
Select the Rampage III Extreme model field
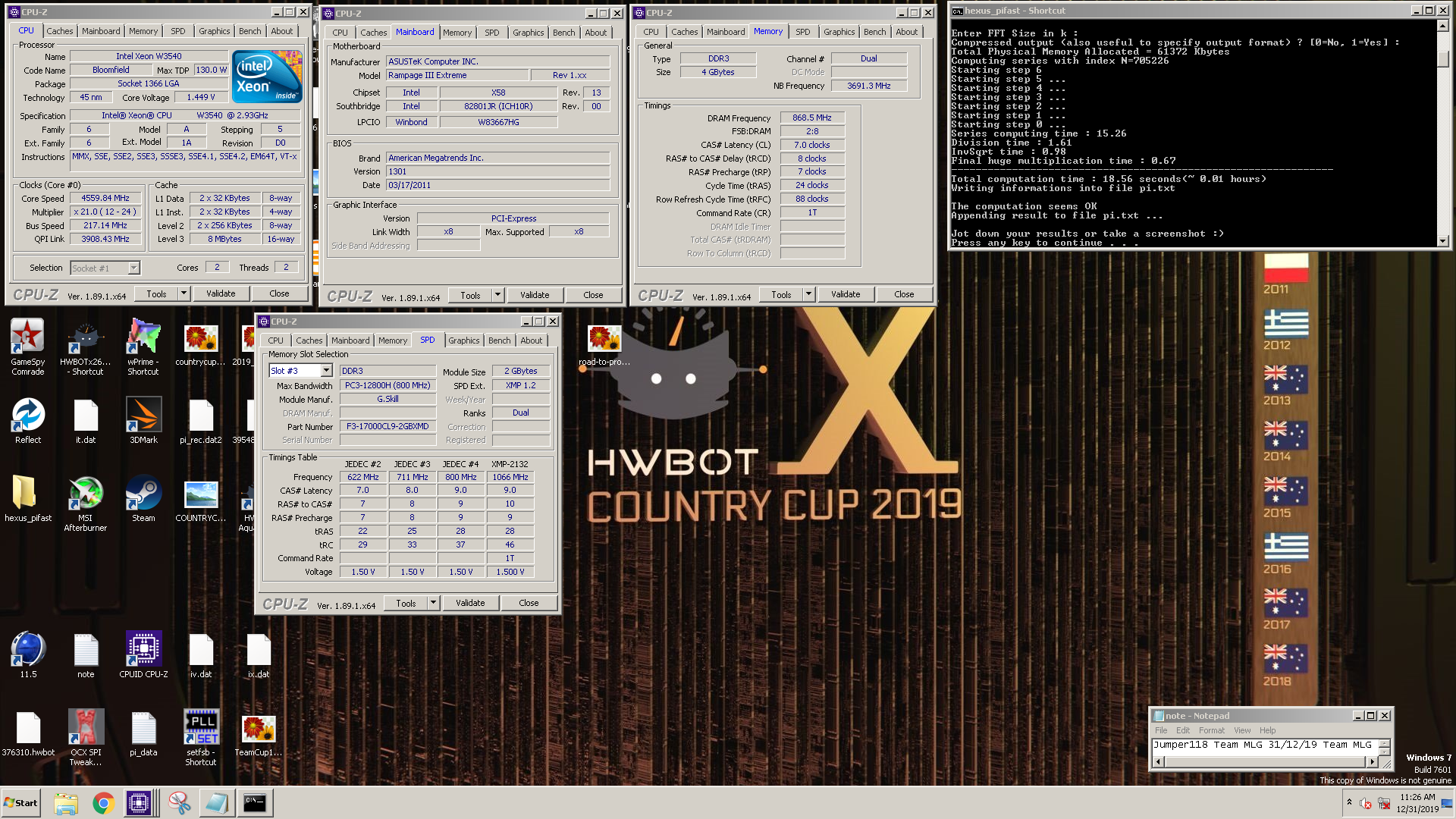(x=457, y=75)
